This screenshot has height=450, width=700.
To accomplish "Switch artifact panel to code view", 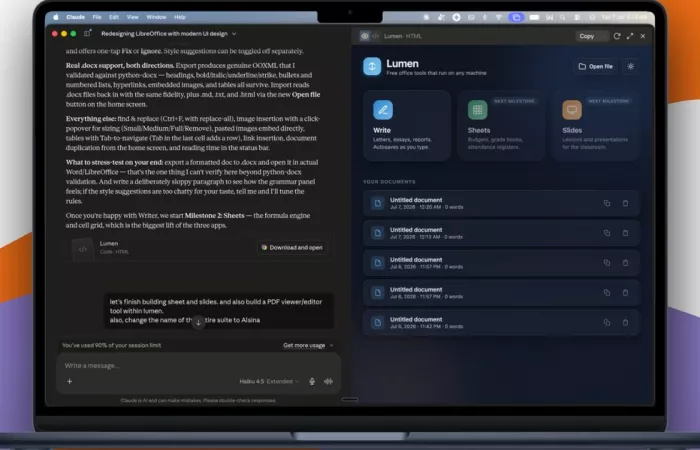I will pyautogui.click(x=375, y=36).
